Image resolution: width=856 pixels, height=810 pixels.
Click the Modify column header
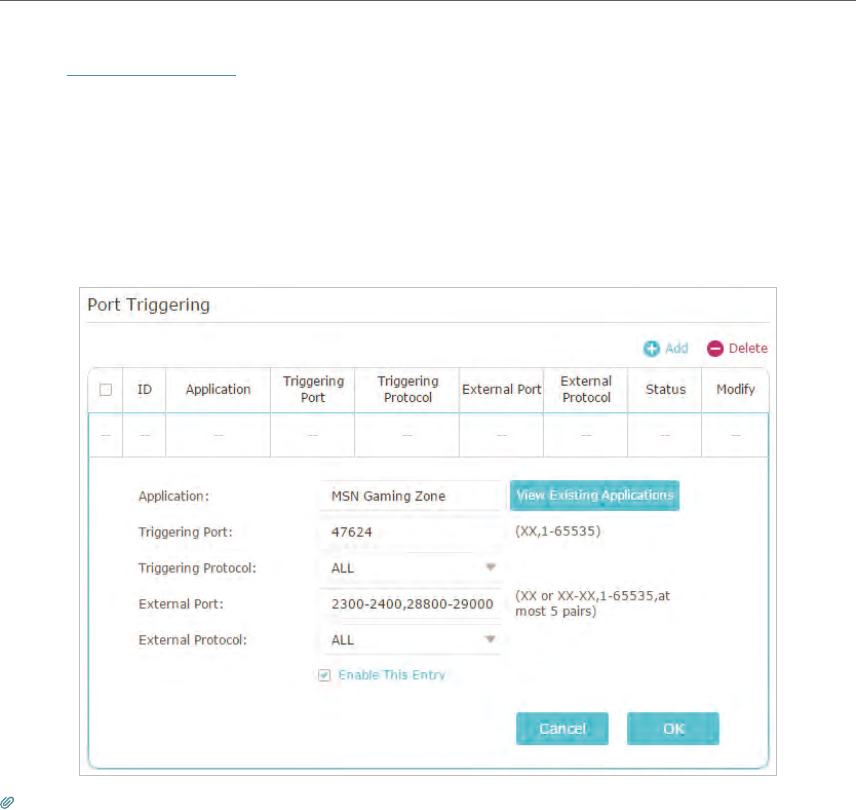(735, 390)
